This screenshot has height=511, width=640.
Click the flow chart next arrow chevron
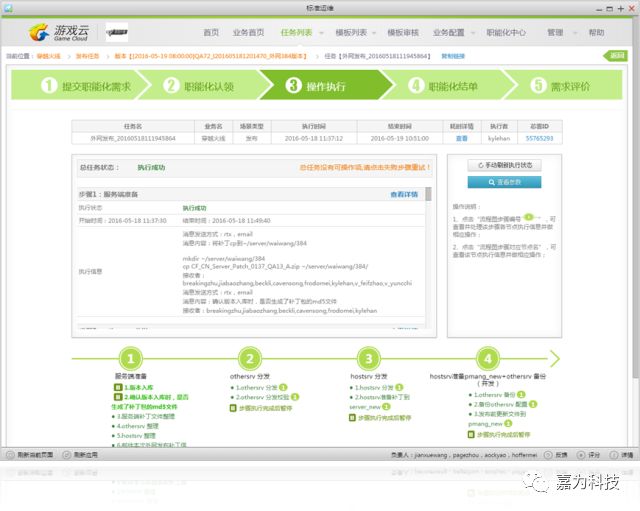(555, 359)
